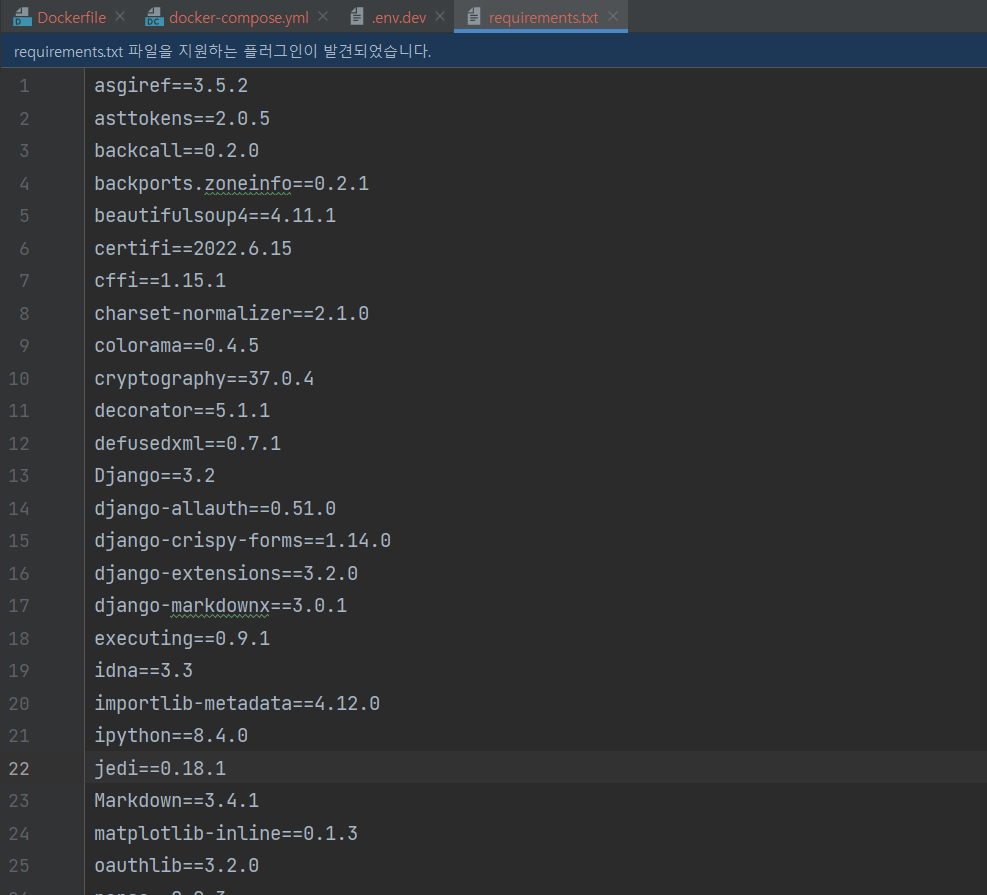Viewport: 987px width, 895px height.
Task: Click the beautifulsoup4==4.11.1 entry
Action: pyautogui.click(x=215, y=216)
